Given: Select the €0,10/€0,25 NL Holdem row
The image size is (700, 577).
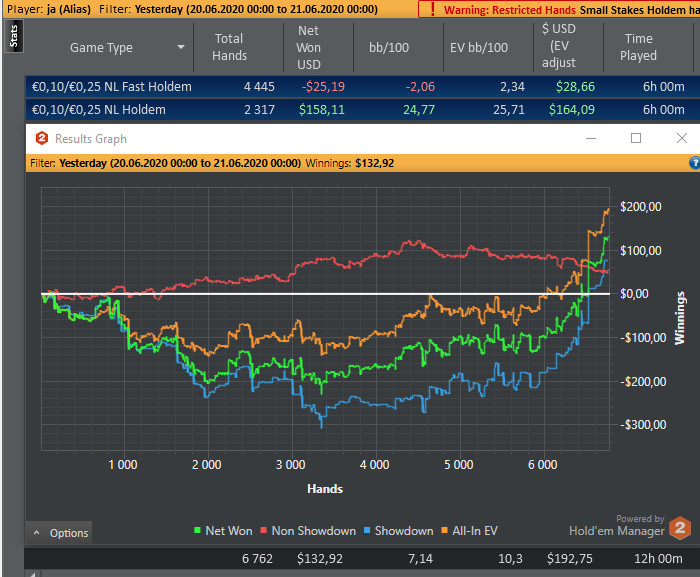Looking at the screenshot, I should point(362,109).
